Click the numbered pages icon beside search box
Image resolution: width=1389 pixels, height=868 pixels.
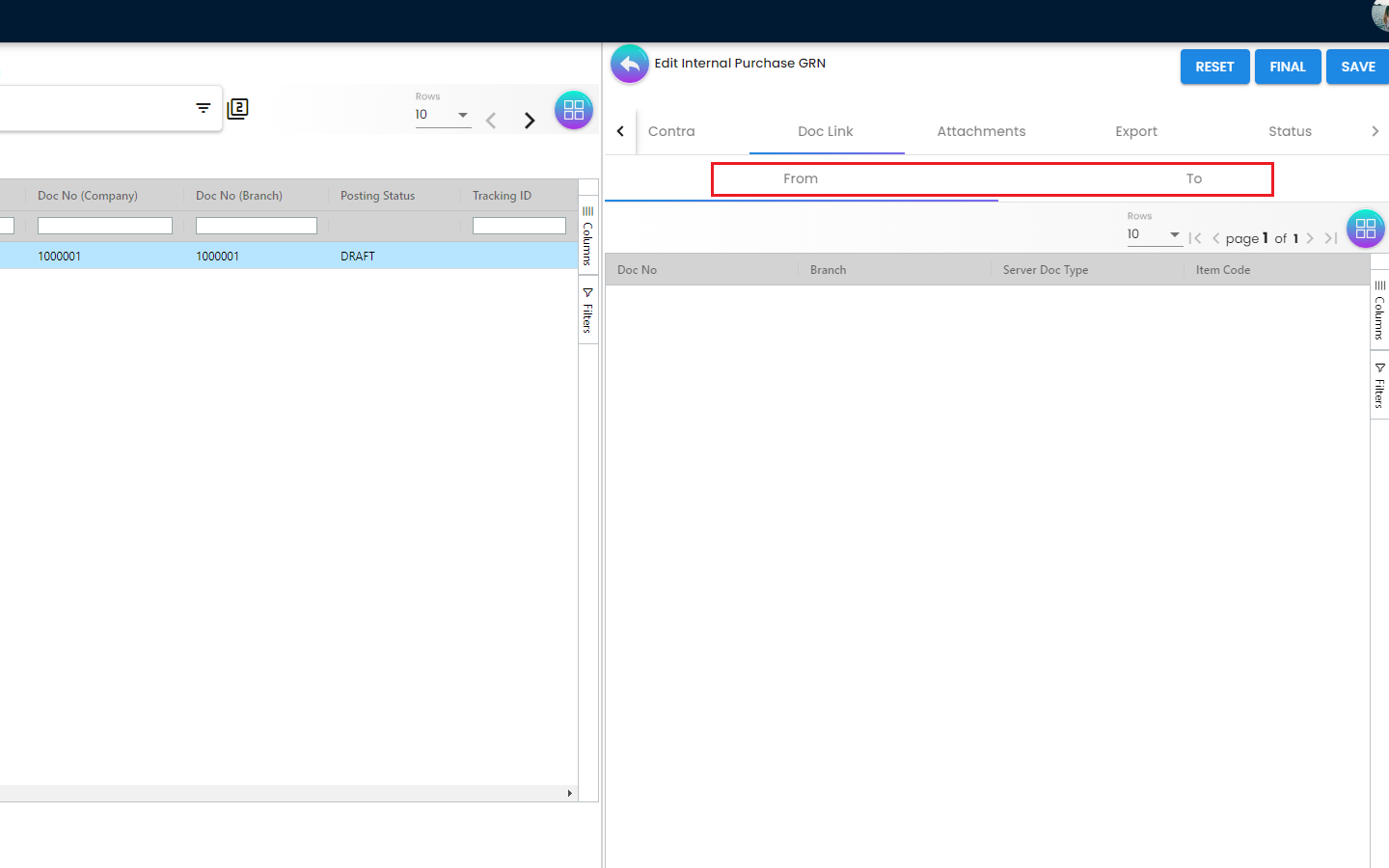point(237,109)
